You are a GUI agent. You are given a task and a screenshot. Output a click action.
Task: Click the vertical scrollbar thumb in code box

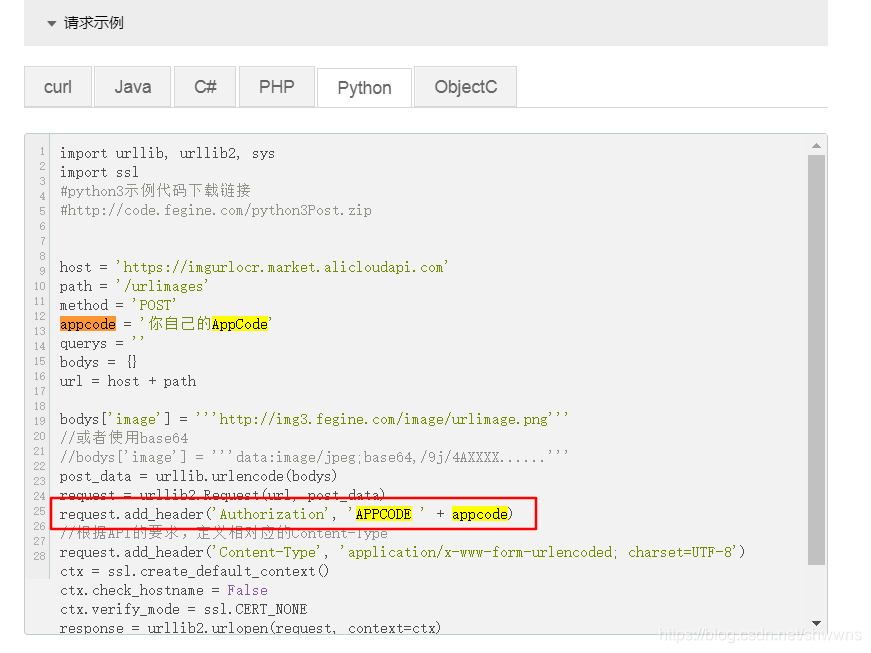pos(816,359)
